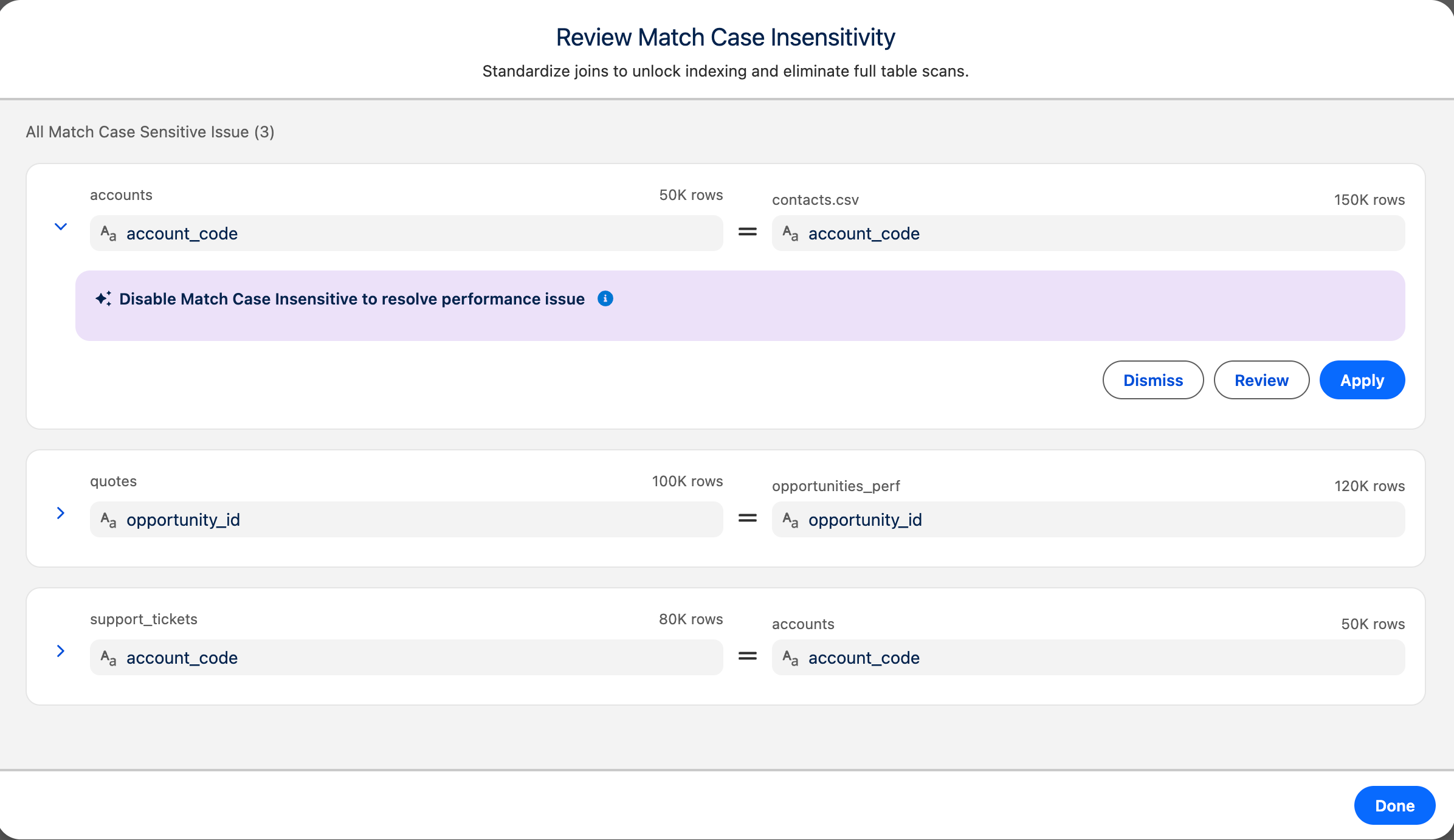Collapse the accounts to contacts.csv issue
Screen dimensions: 1454x840
tap(61, 227)
